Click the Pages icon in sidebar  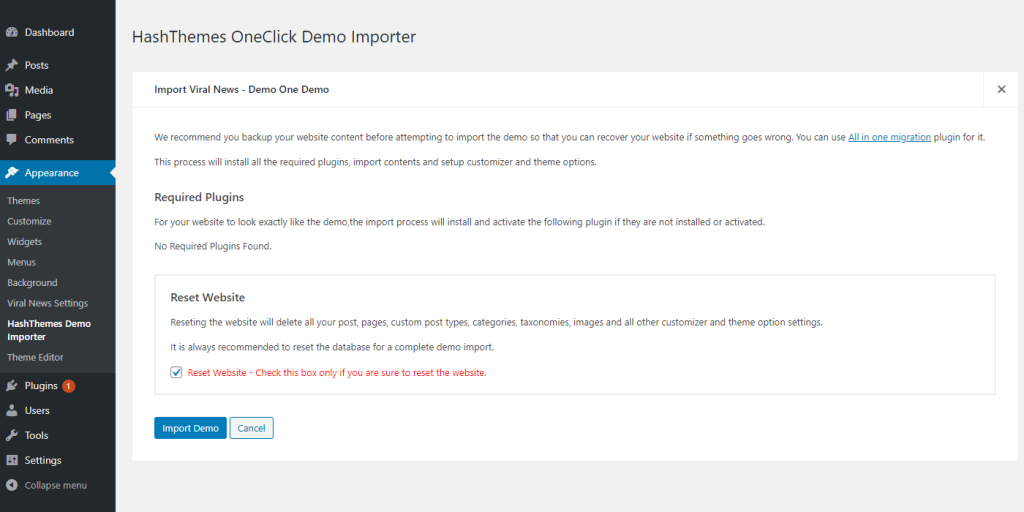12,115
